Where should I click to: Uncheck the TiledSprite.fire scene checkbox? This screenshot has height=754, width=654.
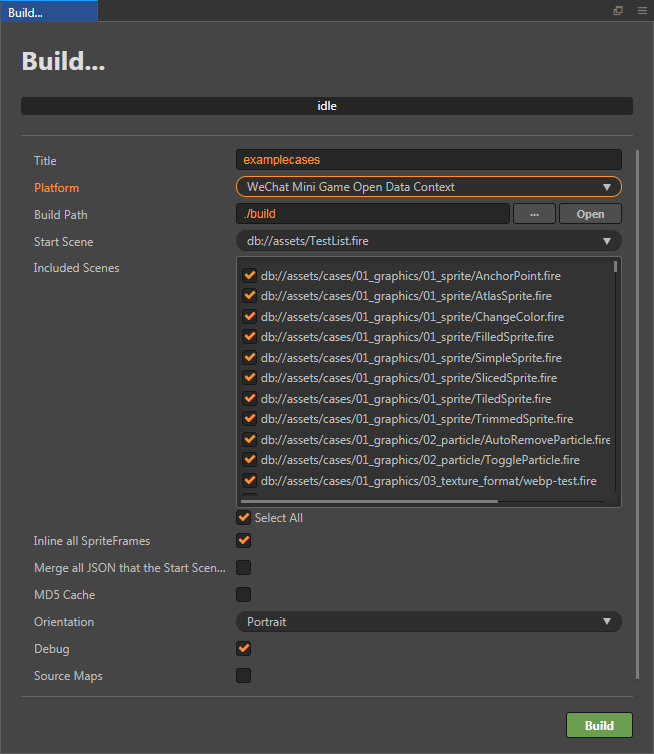[250, 398]
